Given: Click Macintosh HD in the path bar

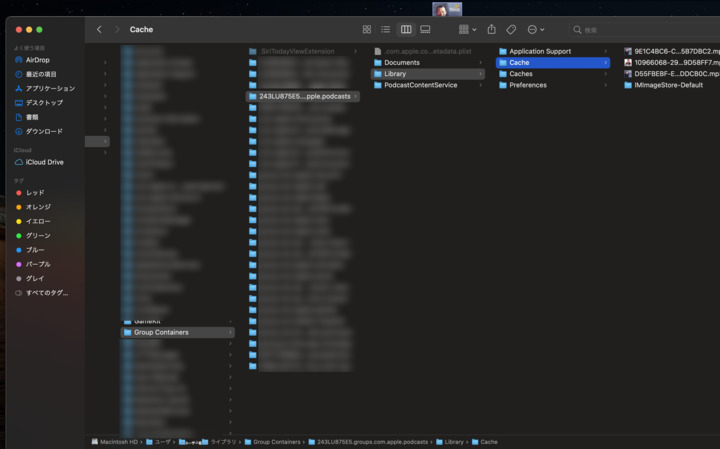Looking at the screenshot, I should click(116, 441).
